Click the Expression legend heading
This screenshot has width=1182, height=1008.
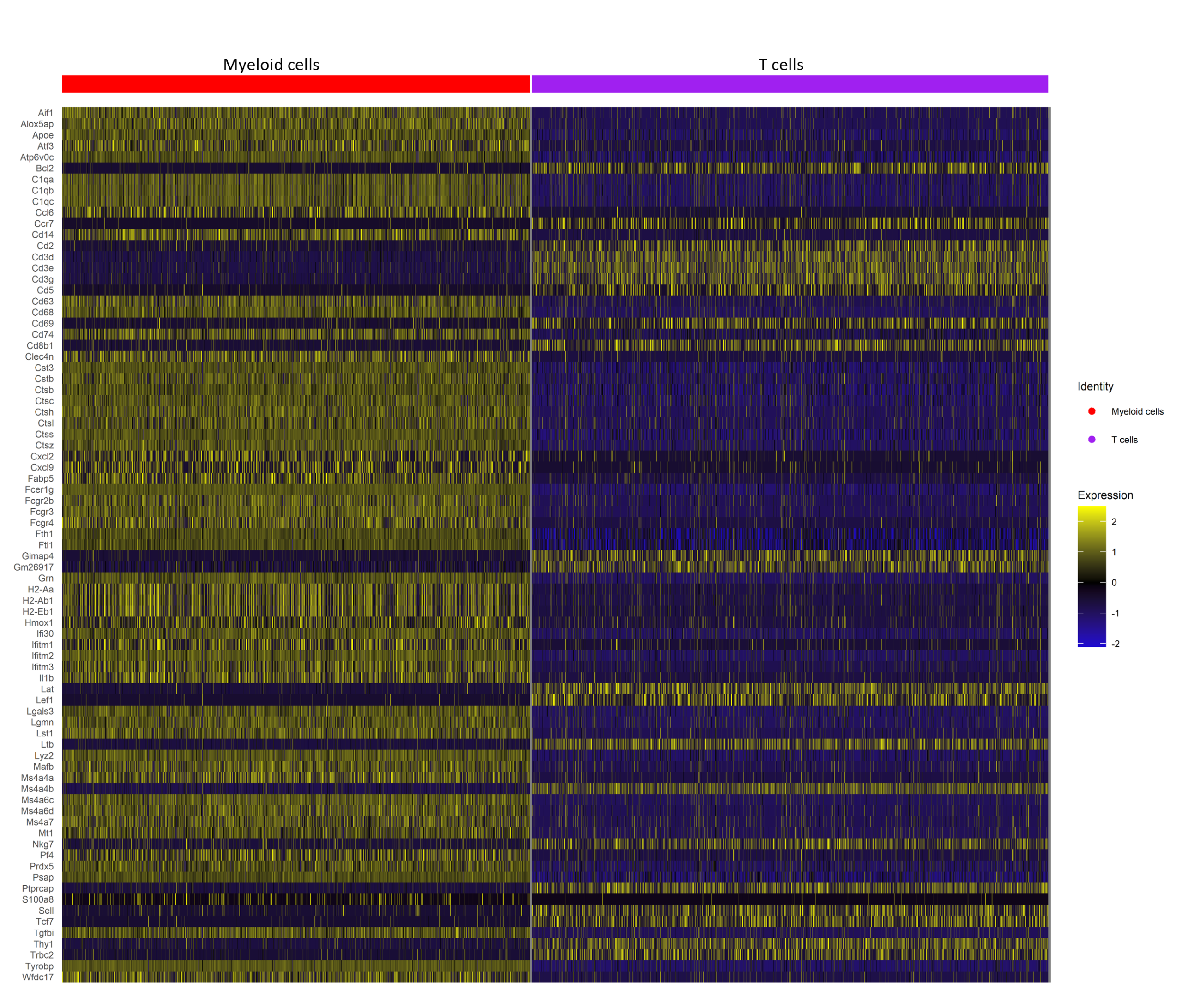click(x=1104, y=495)
